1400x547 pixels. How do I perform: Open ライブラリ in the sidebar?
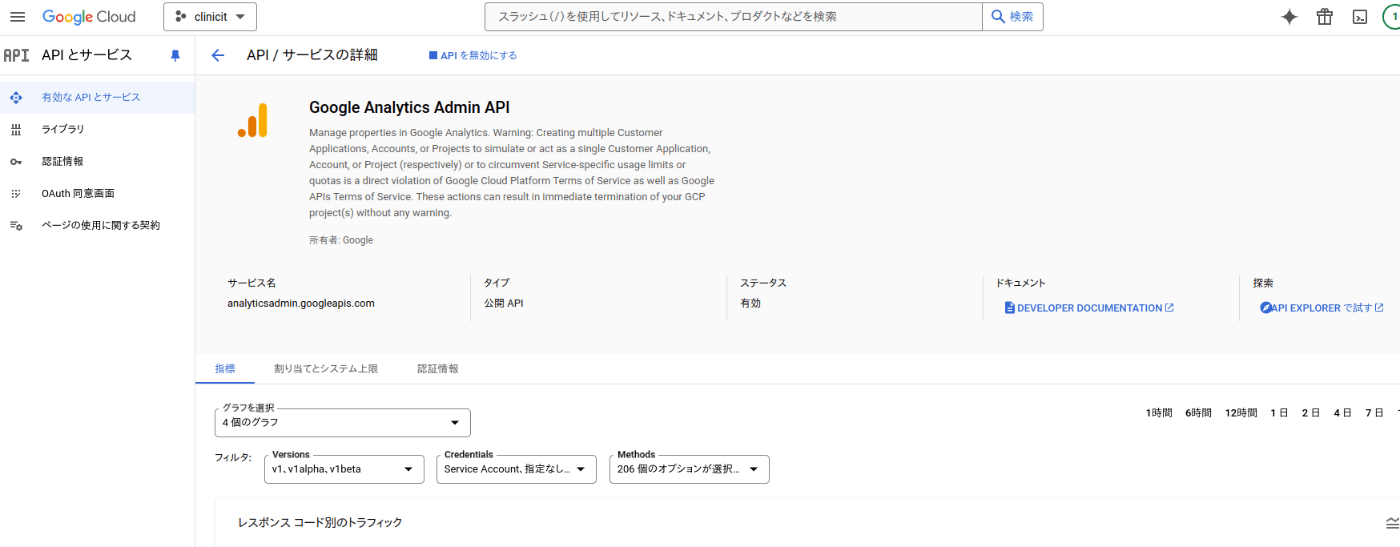[97, 129]
